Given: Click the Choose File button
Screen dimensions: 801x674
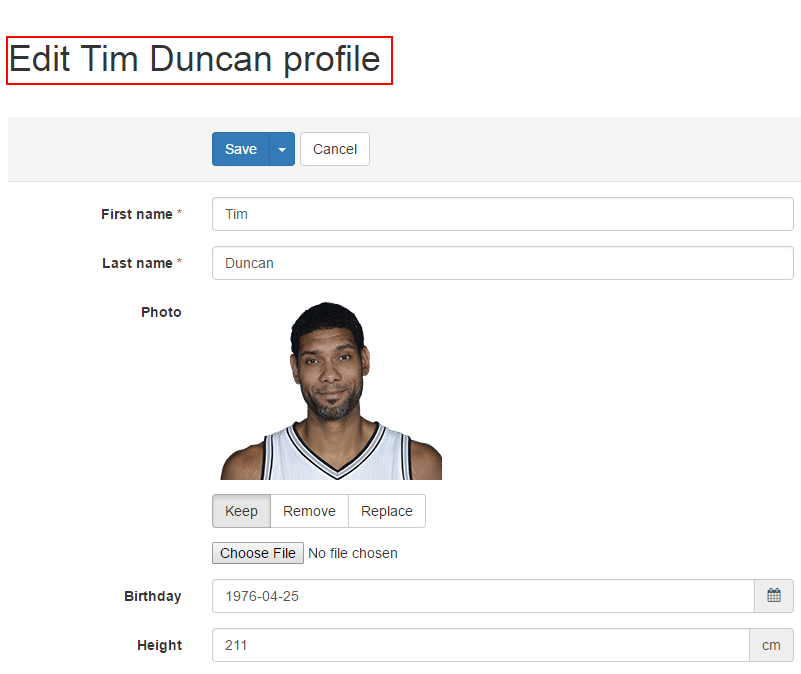Looking at the screenshot, I should click(258, 553).
